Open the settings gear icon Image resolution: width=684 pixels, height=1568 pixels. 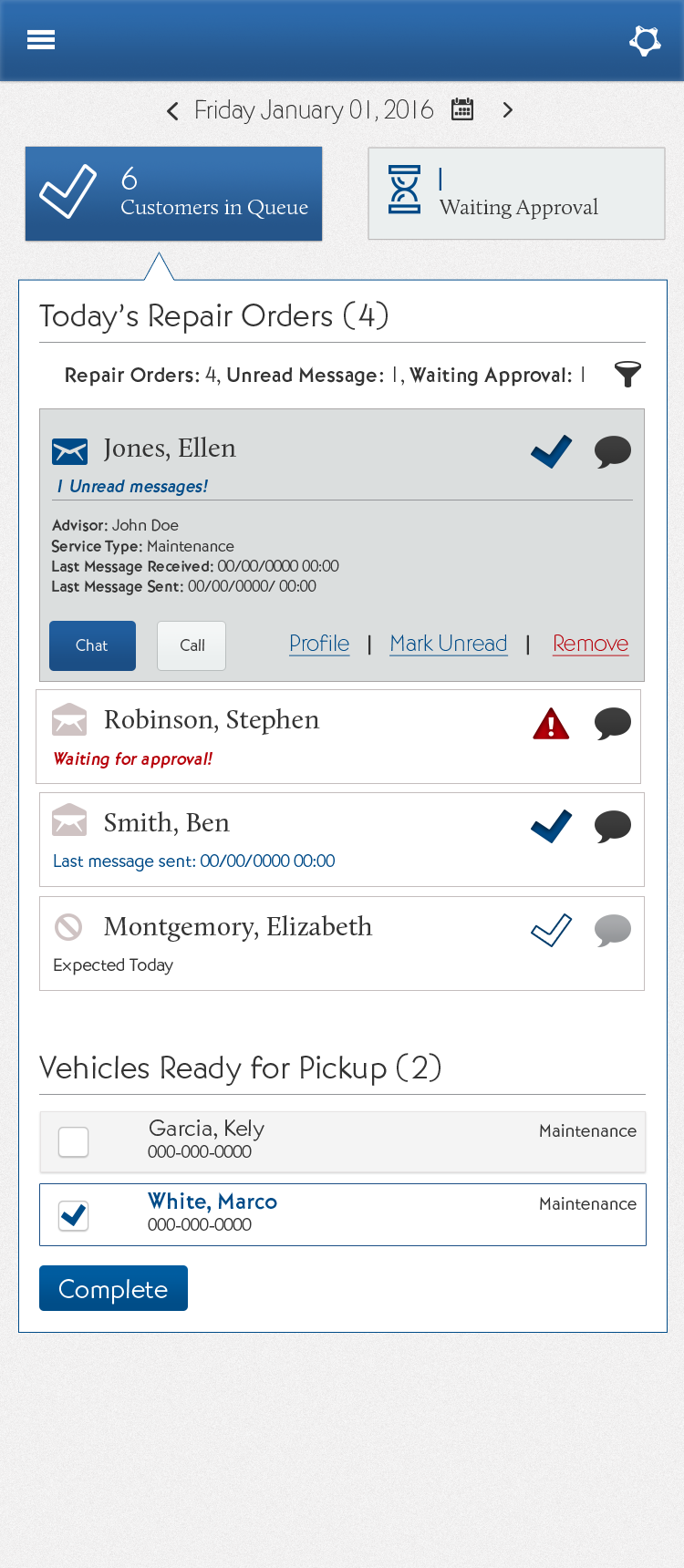[645, 40]
